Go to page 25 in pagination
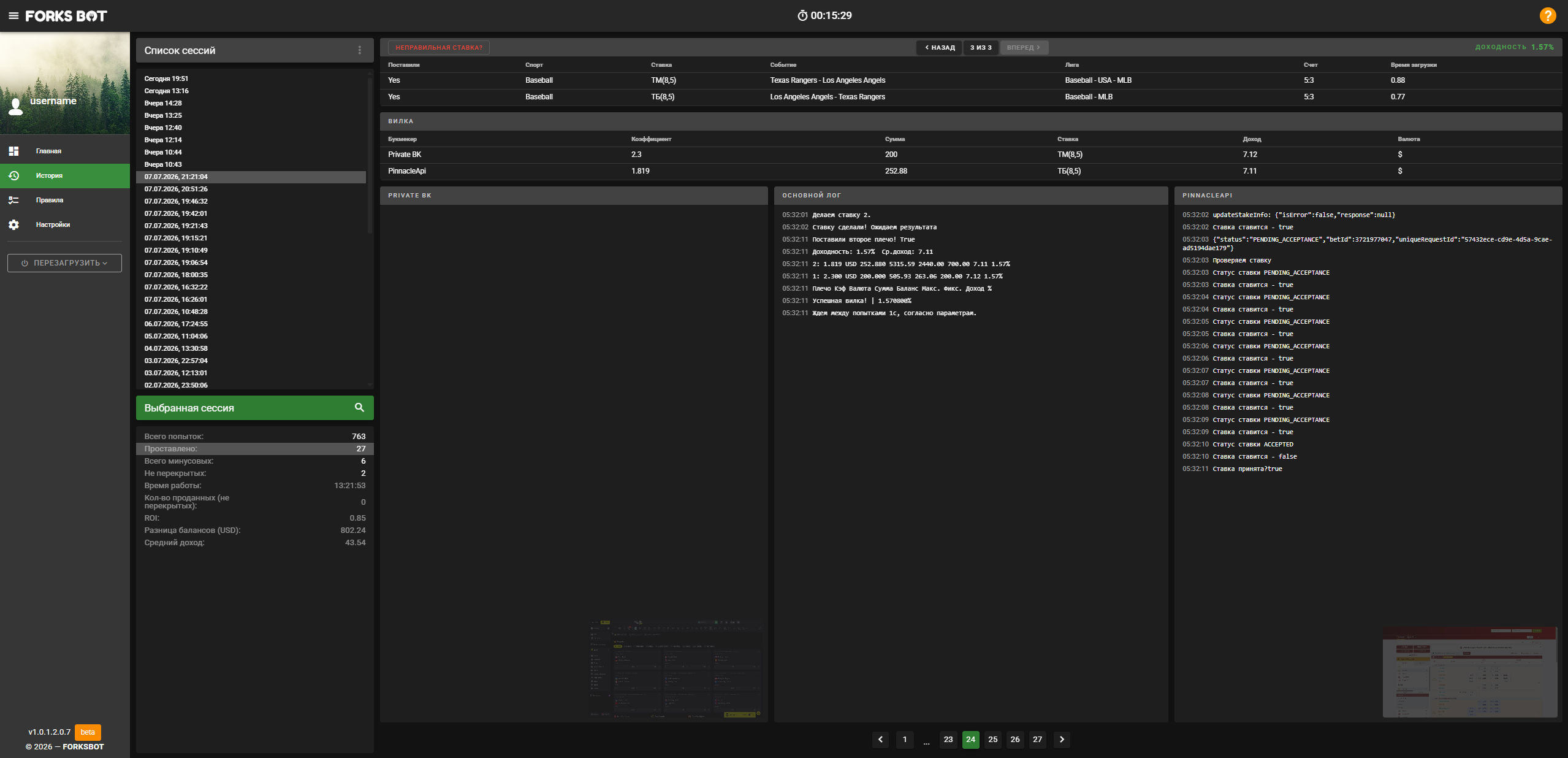Viewport: 1568px width, 758px height. tap(992, 739)
